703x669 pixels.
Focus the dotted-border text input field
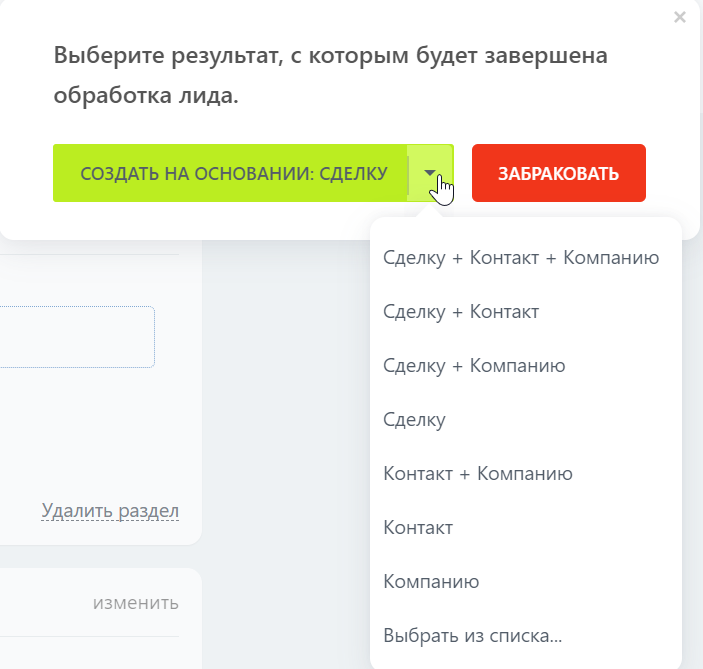[x=75, y=337]
